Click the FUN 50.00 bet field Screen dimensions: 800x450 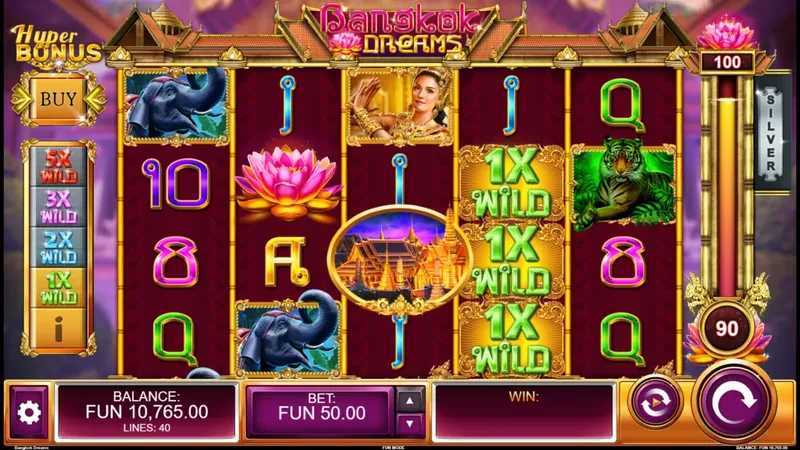(x=321, y=411)
